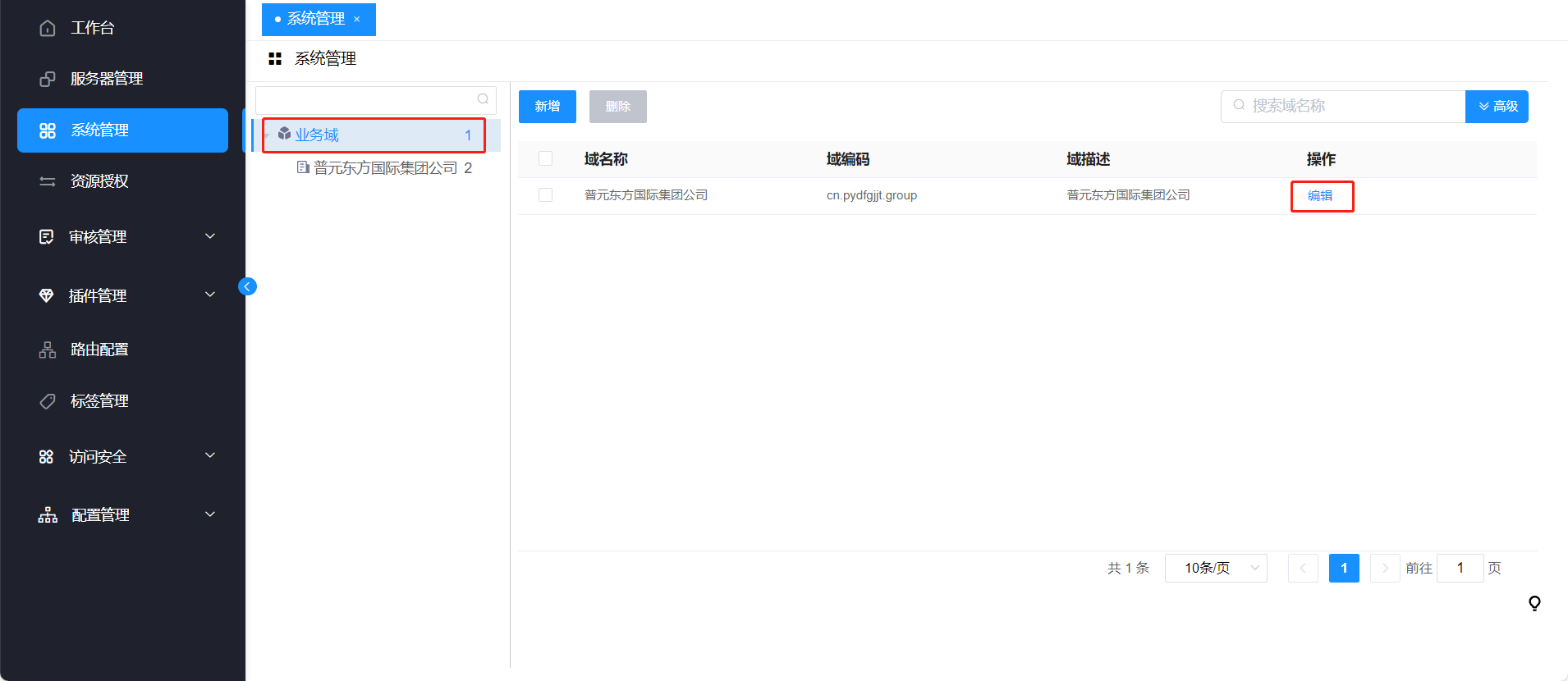Open the 高级 advanced search dropdown
Viewport: 1568px width, 681px height.
[1497, 107]
